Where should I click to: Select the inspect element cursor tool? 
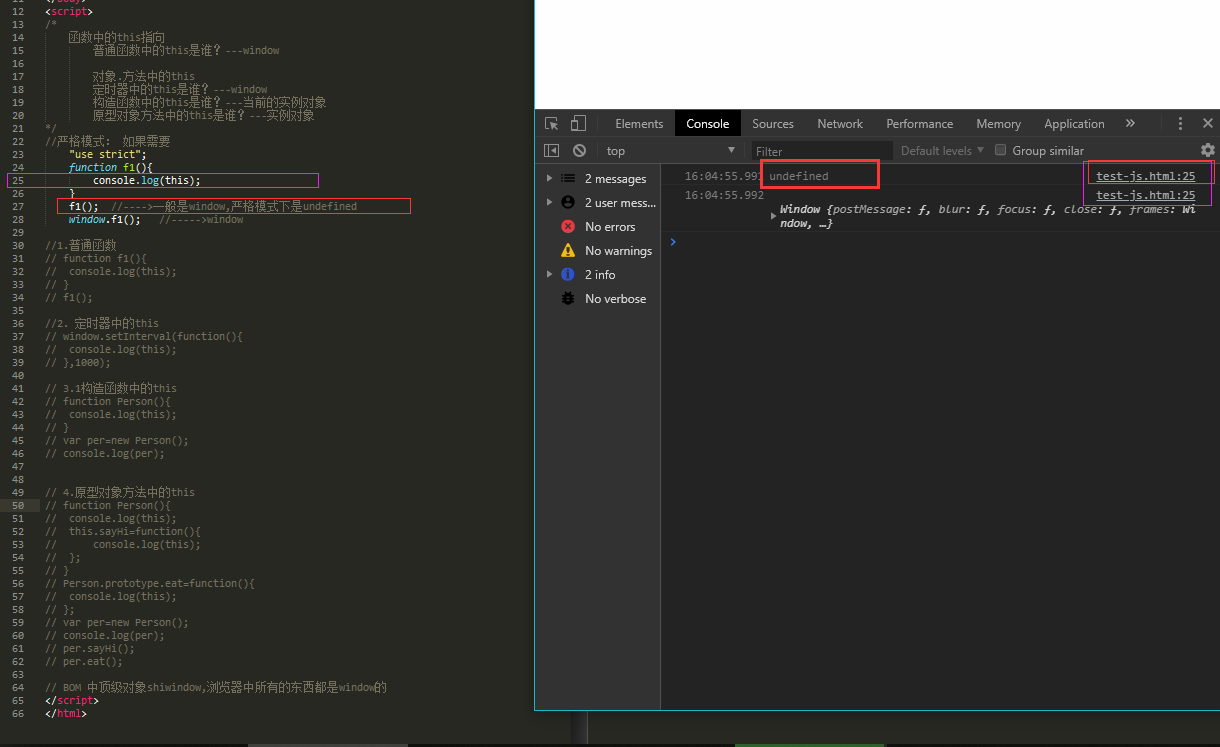click(x=550, y=123)
